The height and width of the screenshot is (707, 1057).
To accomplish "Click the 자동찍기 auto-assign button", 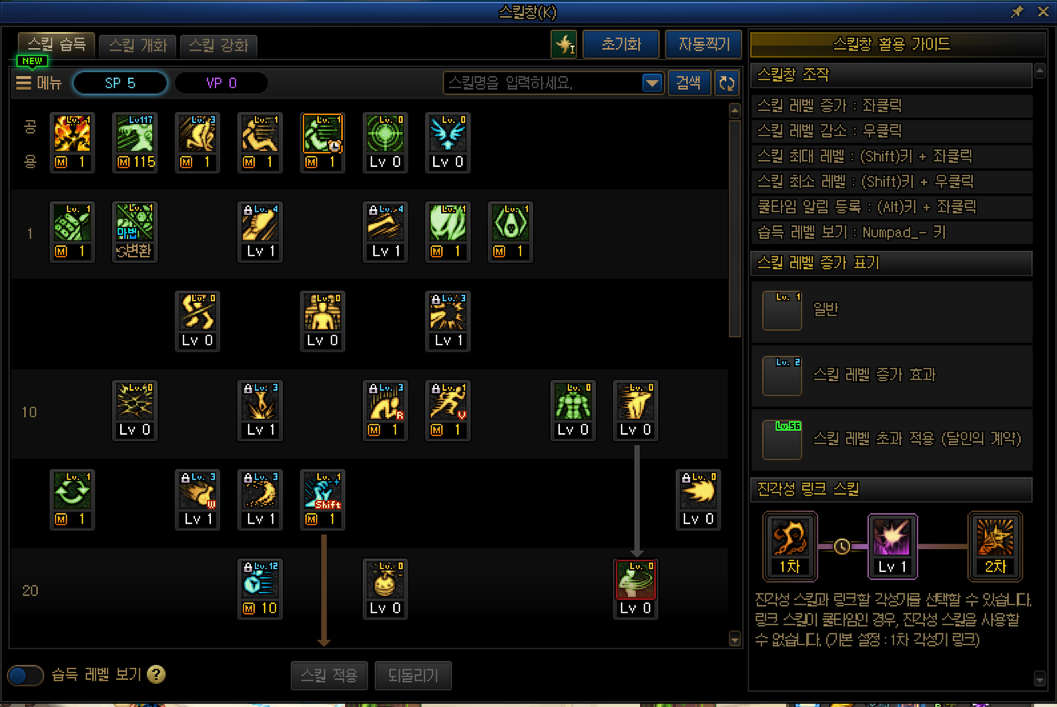I will click(704, 44).
